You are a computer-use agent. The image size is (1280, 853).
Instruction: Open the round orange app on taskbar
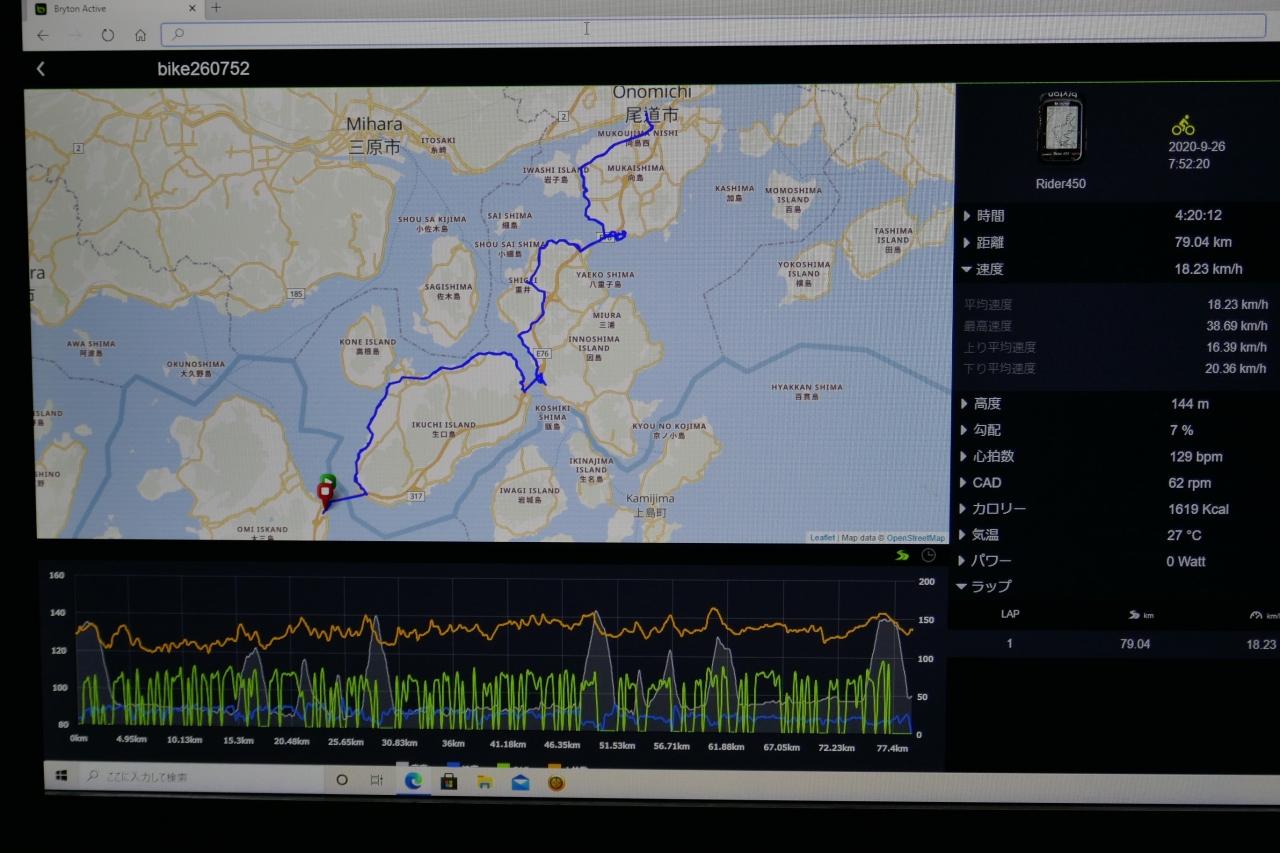click(556, 783)
